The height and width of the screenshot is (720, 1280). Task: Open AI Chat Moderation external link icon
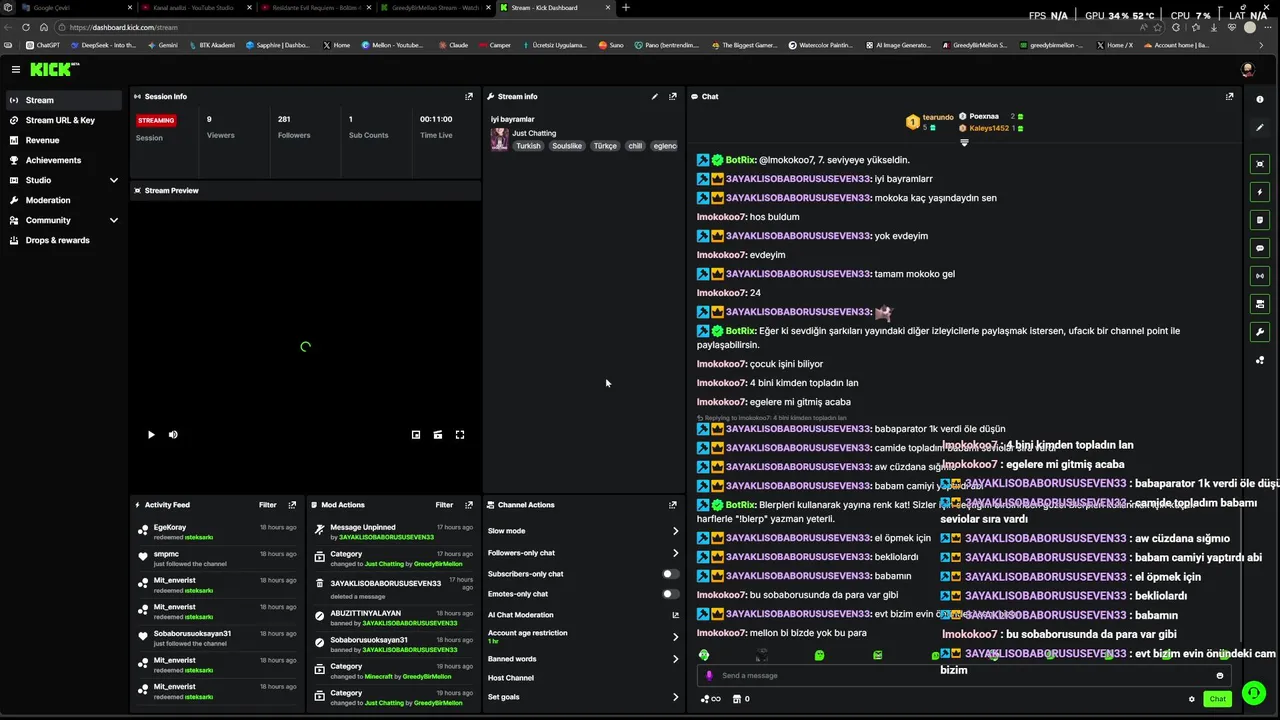coord(675,615)
